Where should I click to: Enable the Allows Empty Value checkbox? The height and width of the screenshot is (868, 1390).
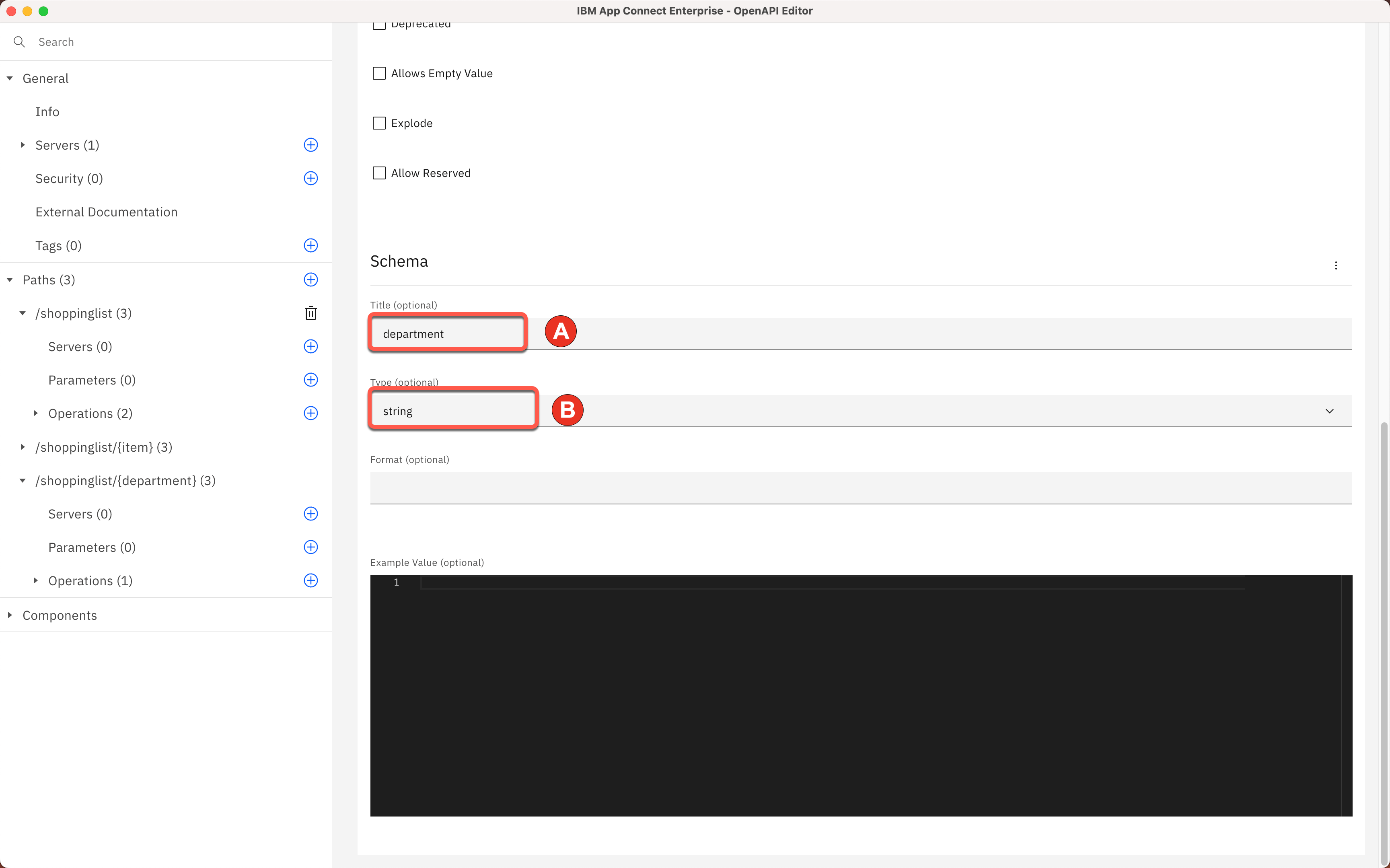pos(379,73)
